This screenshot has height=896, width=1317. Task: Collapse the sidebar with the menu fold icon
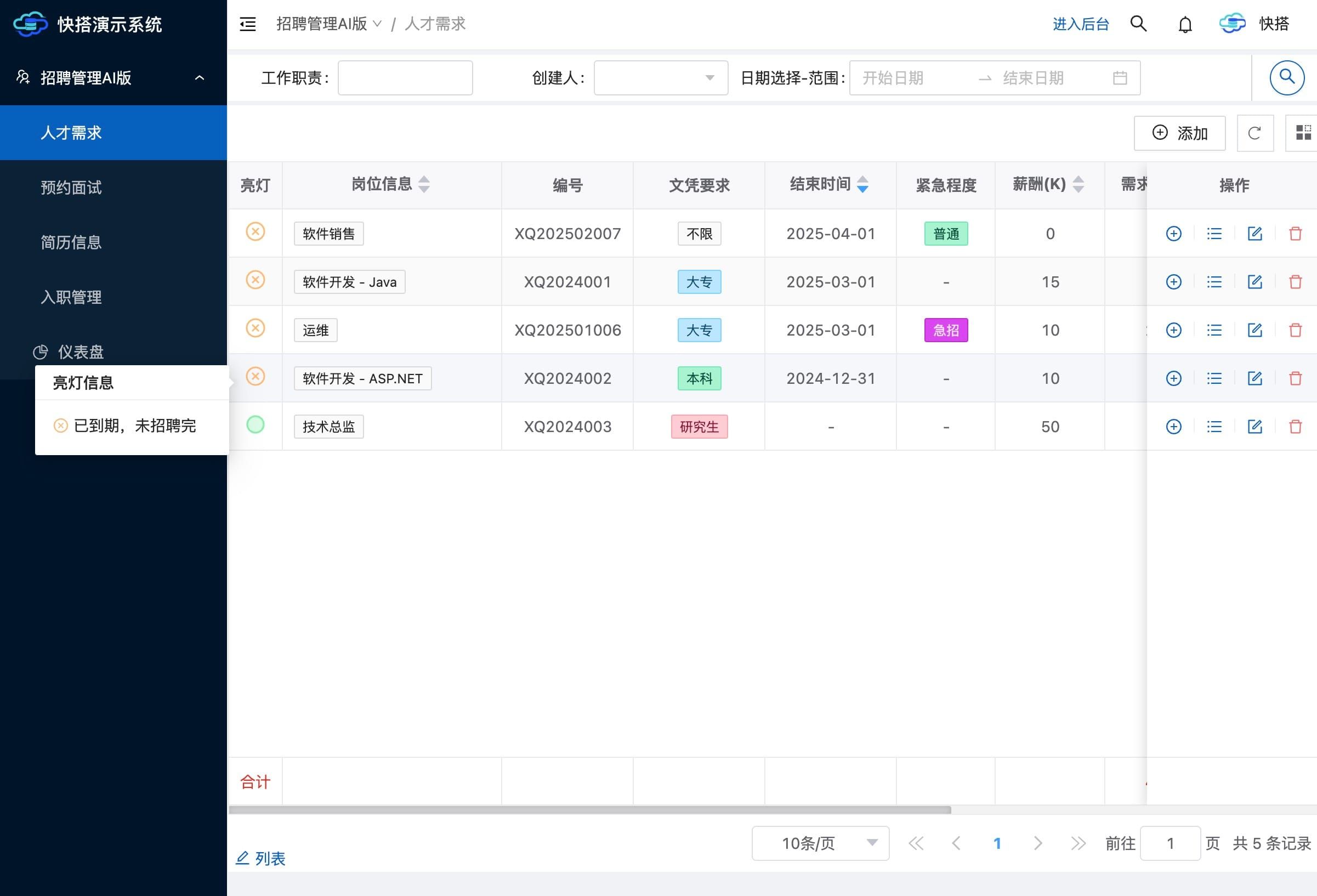pos(248,24)
